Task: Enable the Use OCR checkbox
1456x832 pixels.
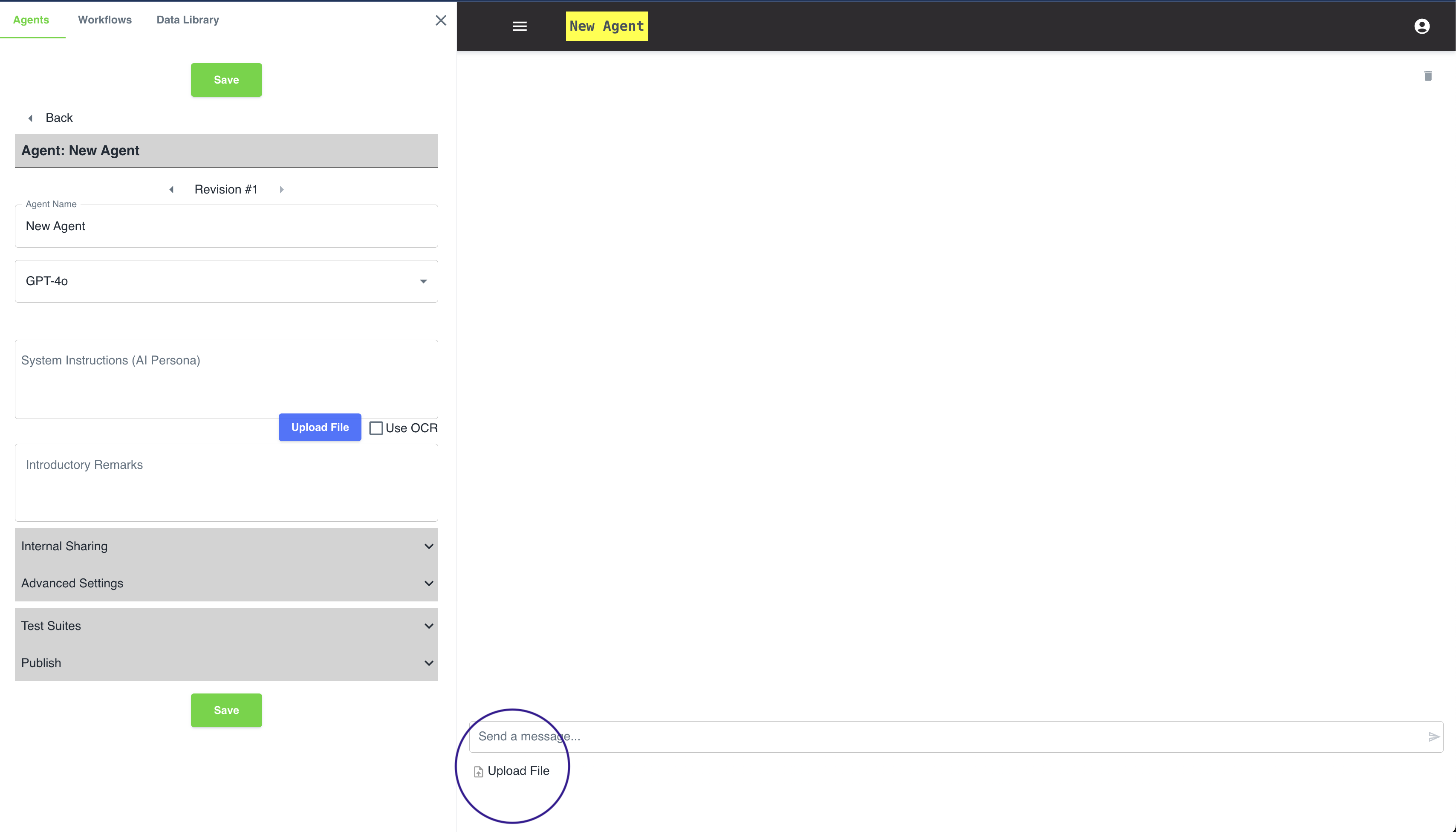Action: (376, 428)
